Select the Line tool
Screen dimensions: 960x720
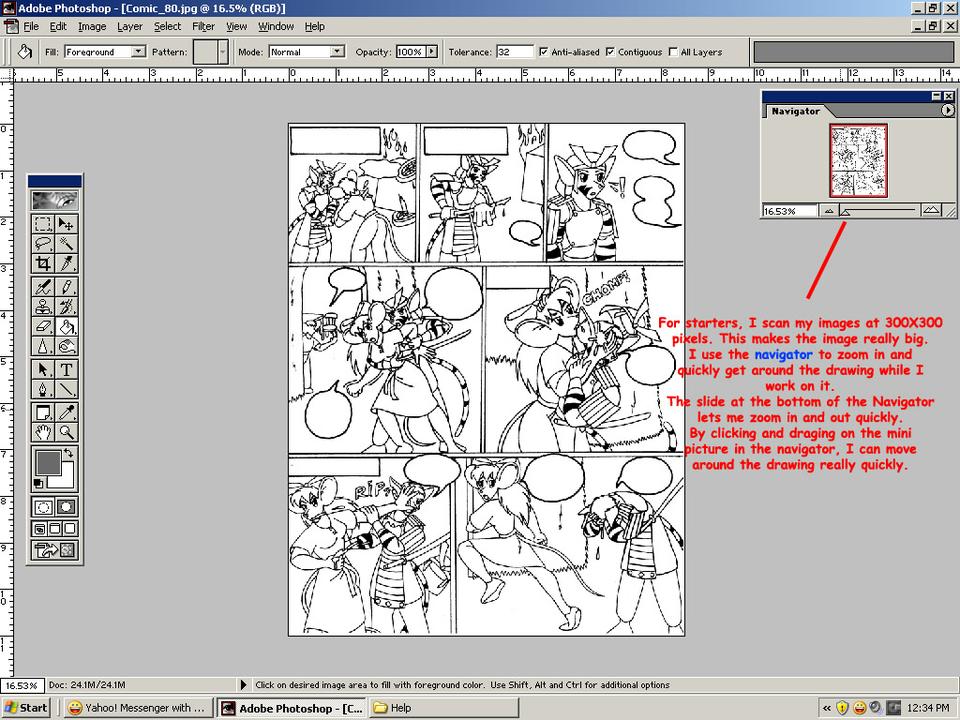click(66, 389)
